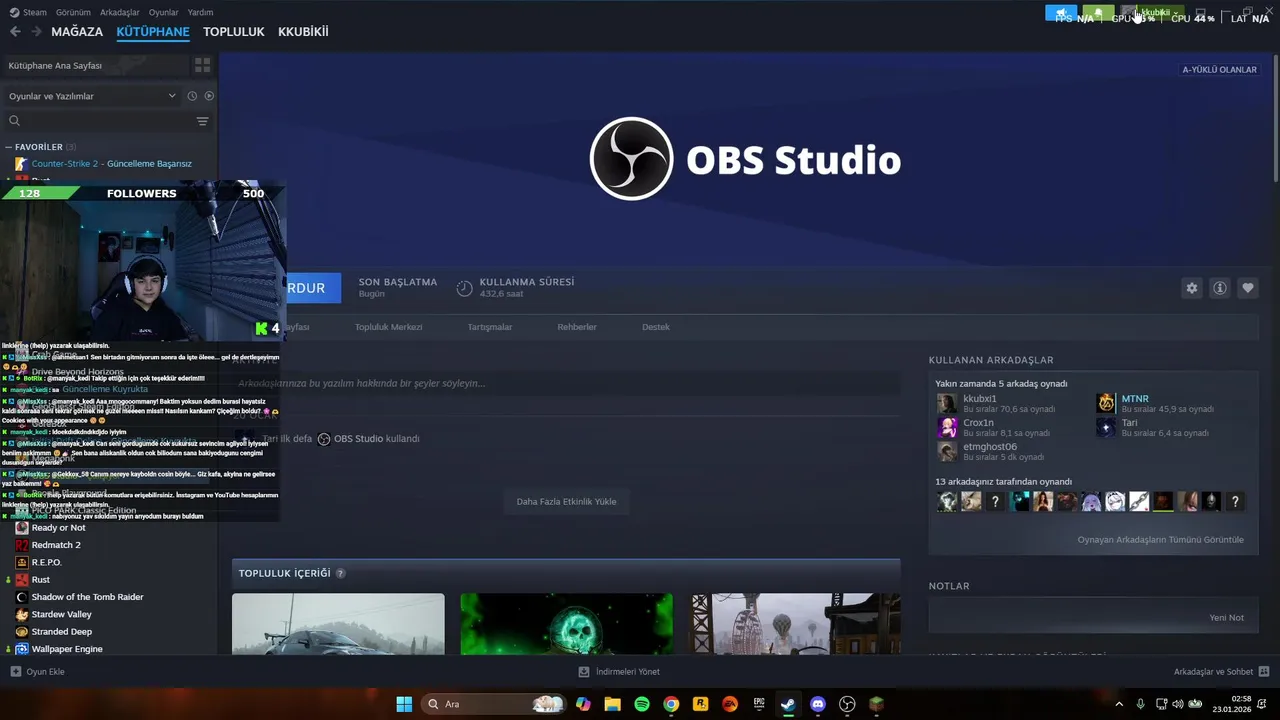
Task: Click the Yeni Not button
Action: pos(1226,618)
